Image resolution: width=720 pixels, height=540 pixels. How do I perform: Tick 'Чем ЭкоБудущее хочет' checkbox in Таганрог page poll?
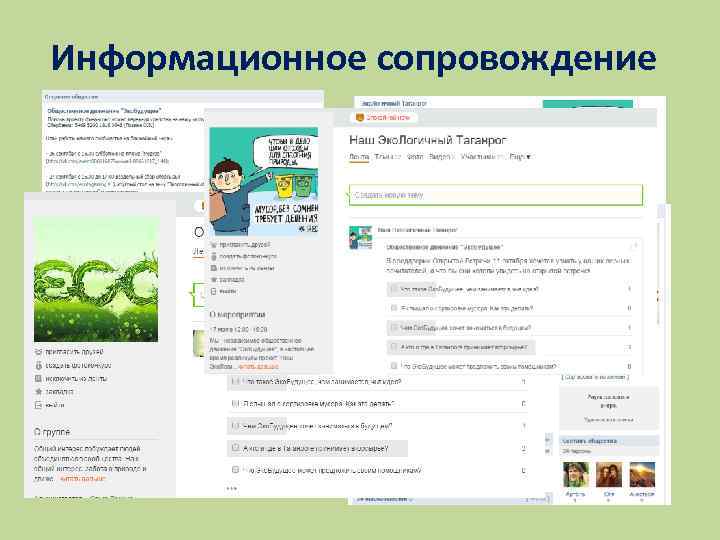click(394, 327)
